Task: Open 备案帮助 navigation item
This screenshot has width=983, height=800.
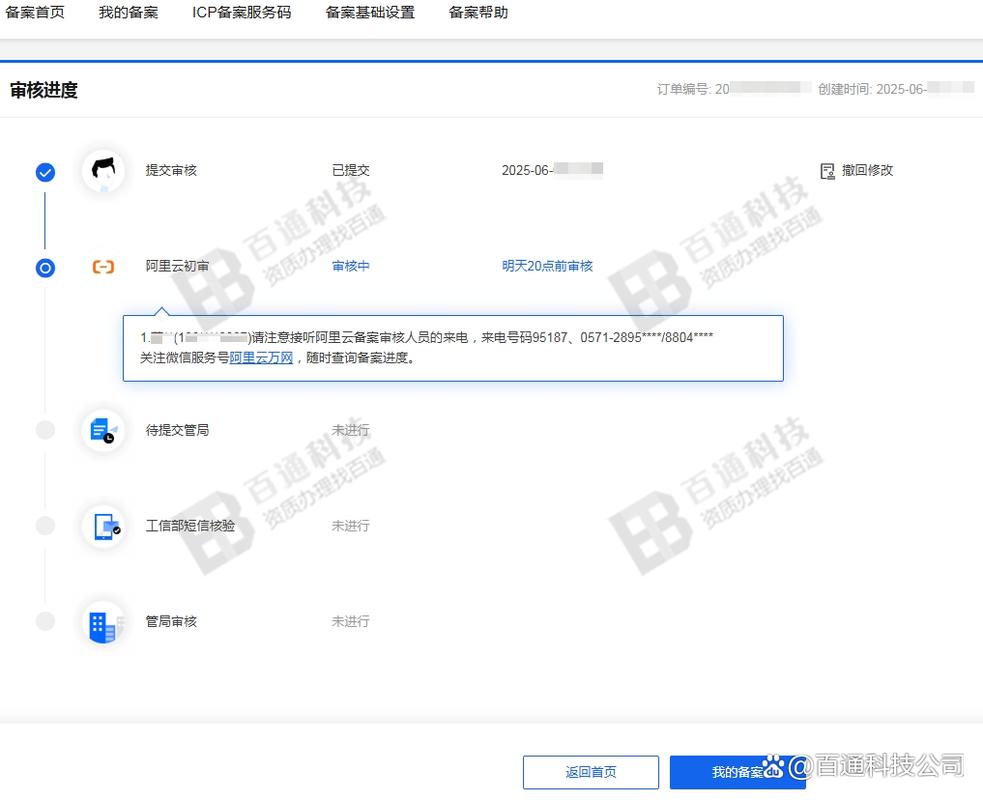Action: (478, 13)
